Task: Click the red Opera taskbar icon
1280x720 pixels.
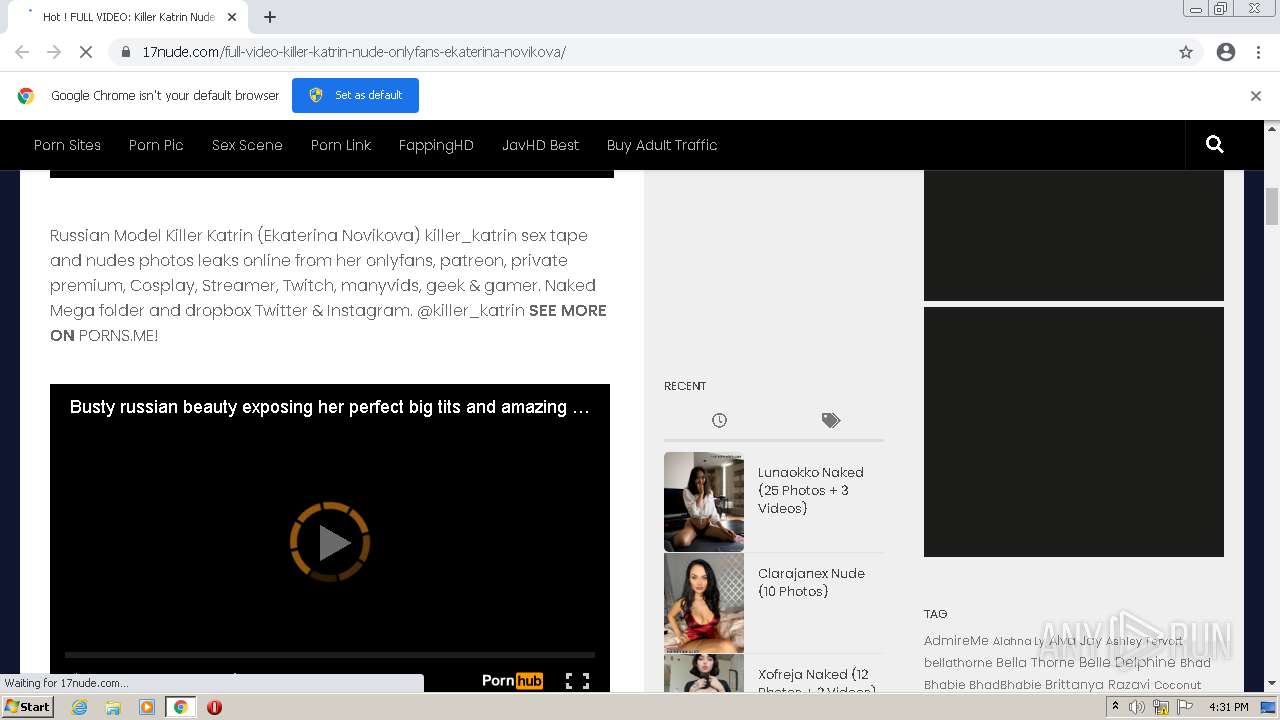Action: coord(214,707)
